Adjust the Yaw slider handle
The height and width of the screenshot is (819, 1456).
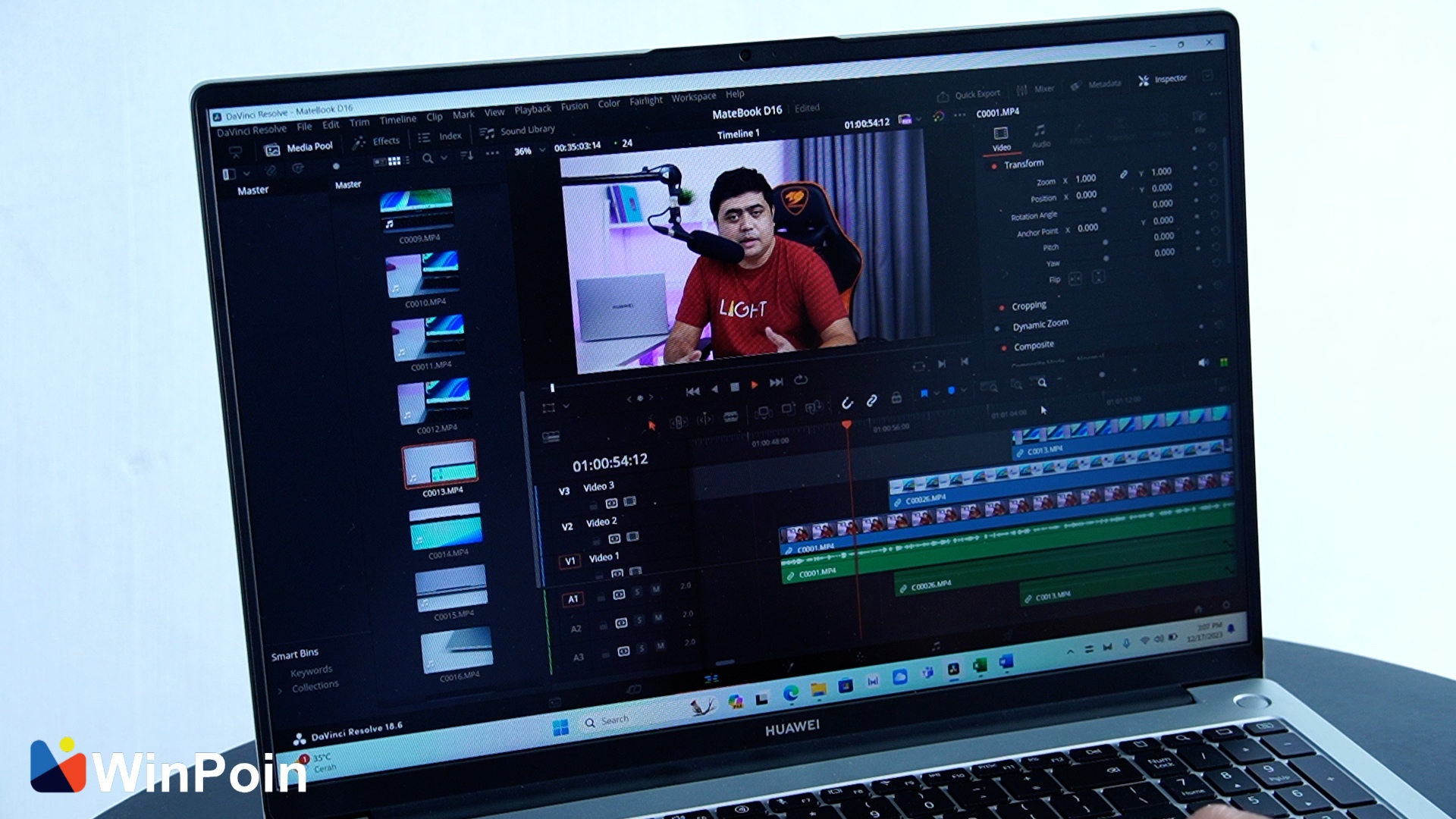[x=1106, y=259]
